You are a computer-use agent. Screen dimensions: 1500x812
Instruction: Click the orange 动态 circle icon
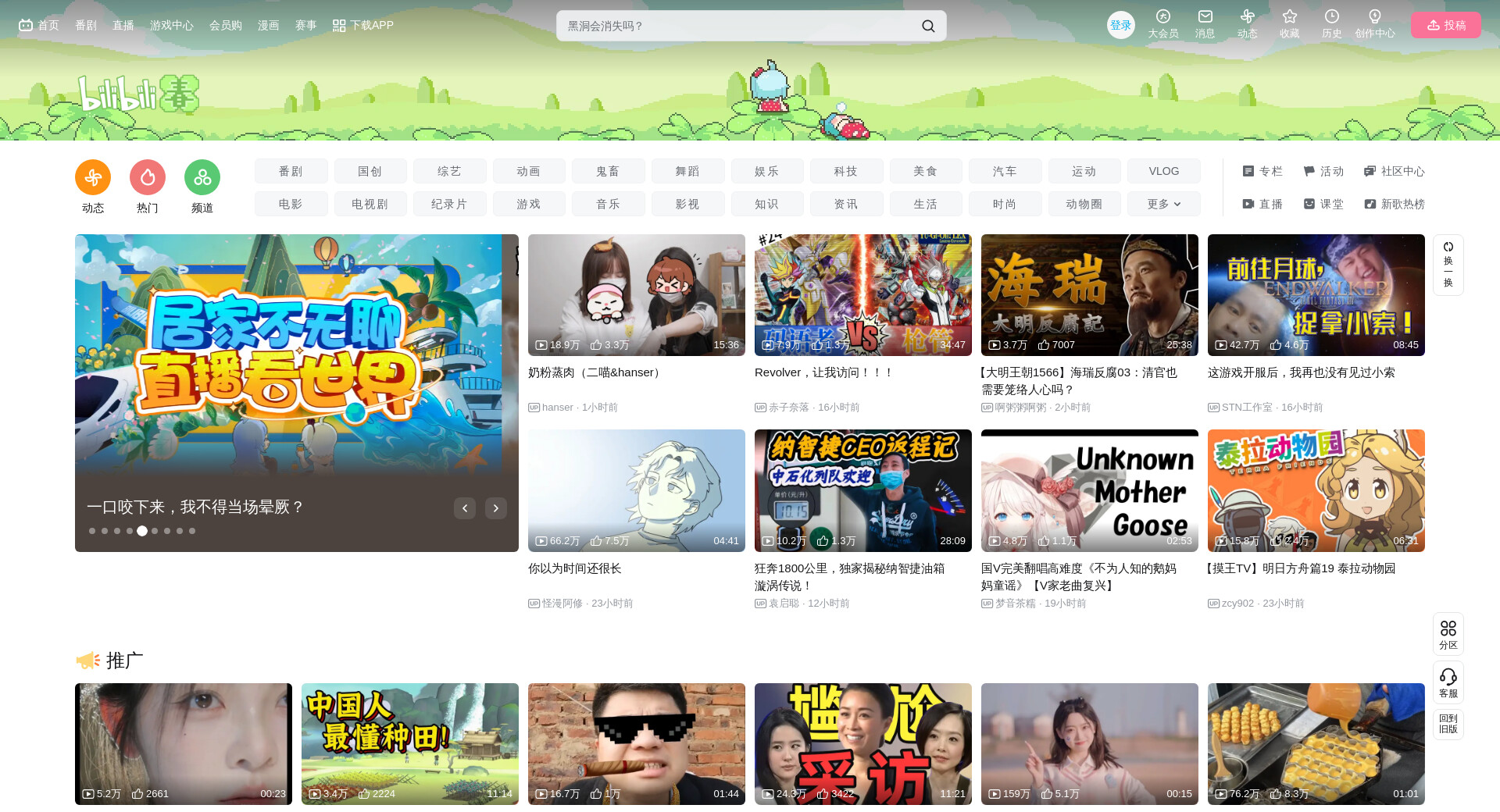pos(93,178)
